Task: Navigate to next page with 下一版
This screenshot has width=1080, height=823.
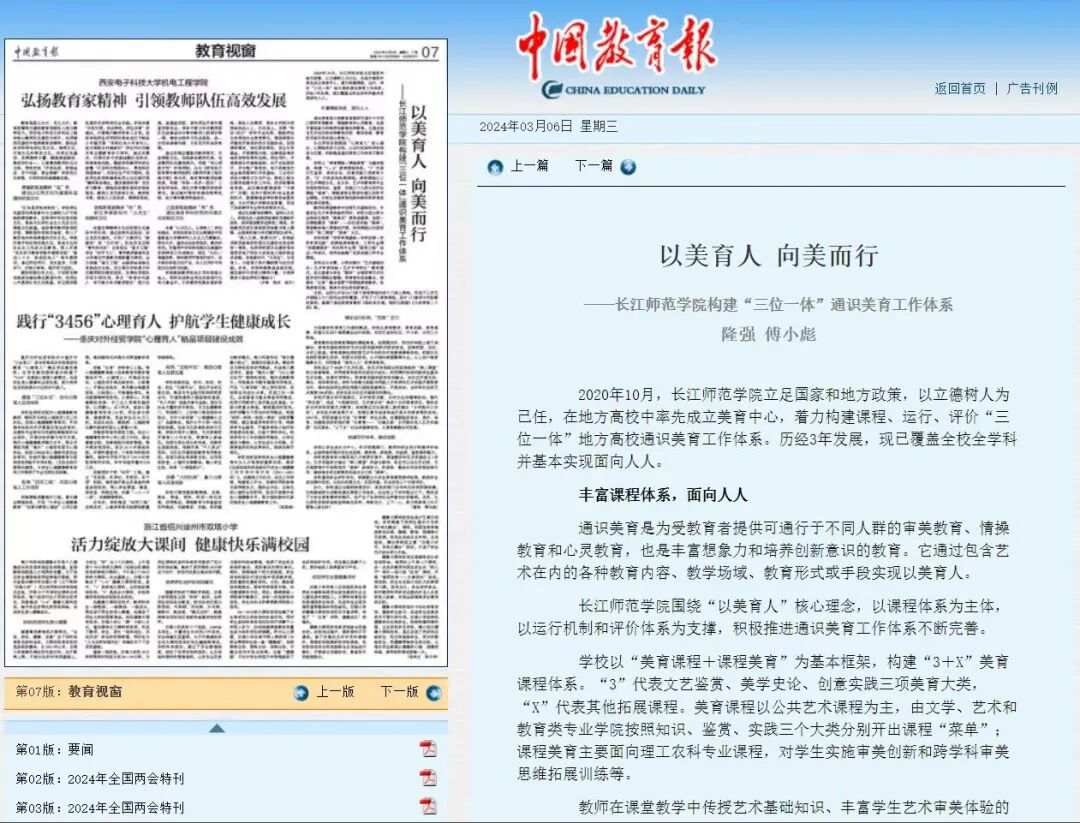Action: point(402,691)
